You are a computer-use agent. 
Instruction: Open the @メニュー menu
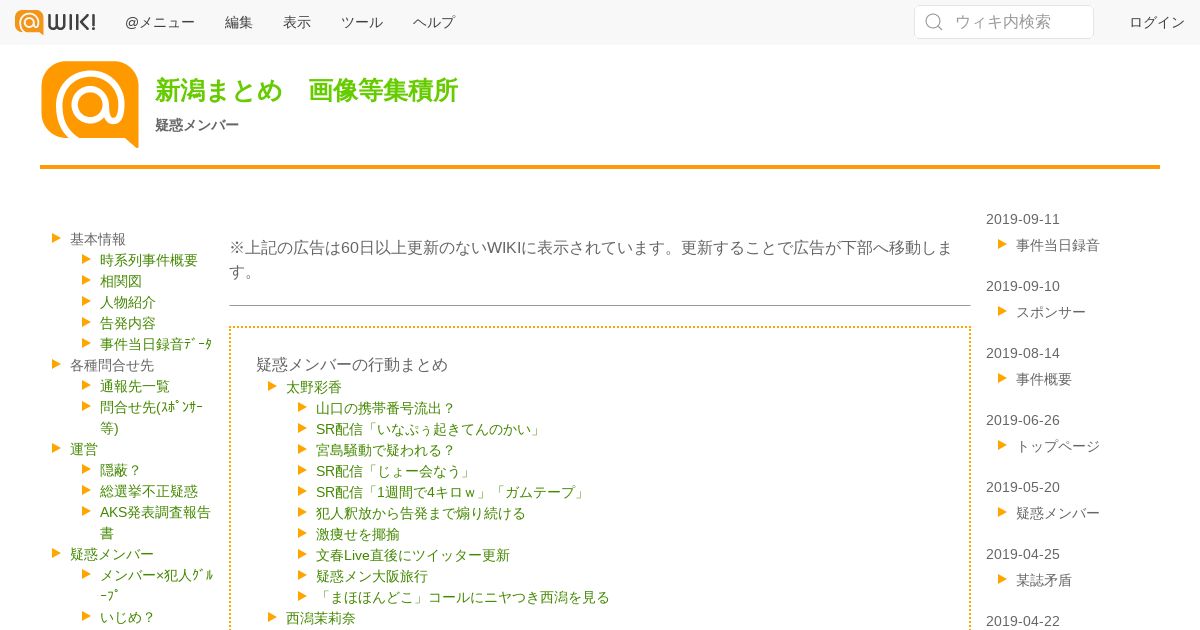[160, 22]
